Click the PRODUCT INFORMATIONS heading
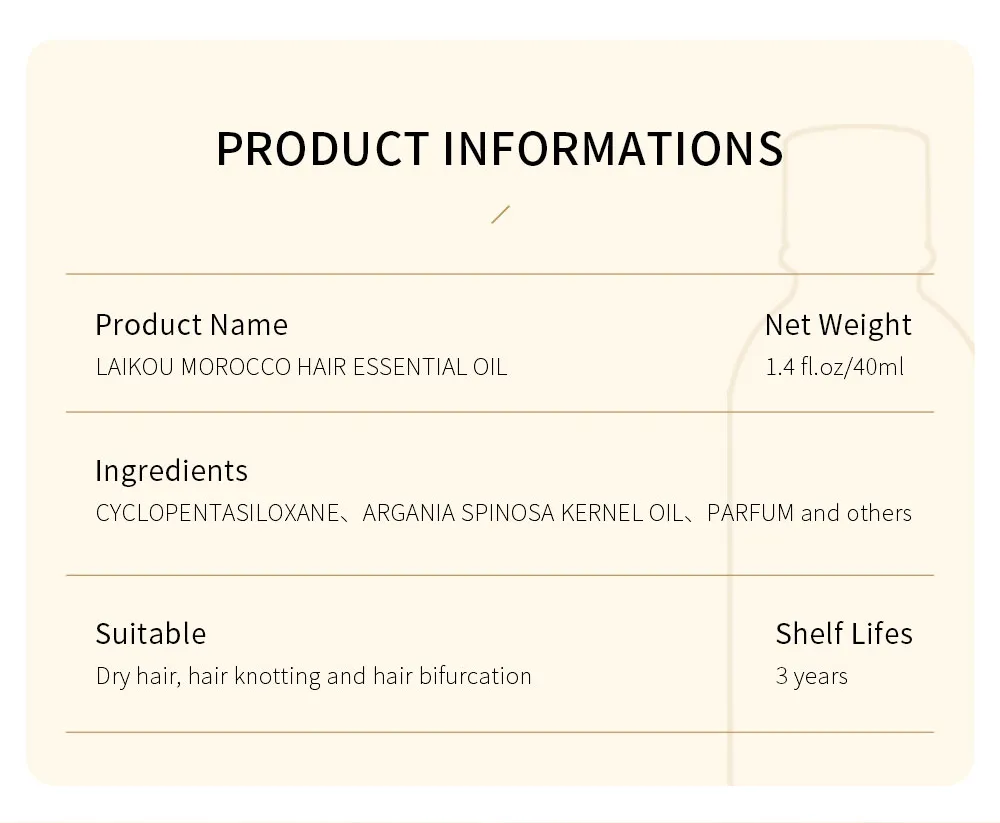 point(499,148)
